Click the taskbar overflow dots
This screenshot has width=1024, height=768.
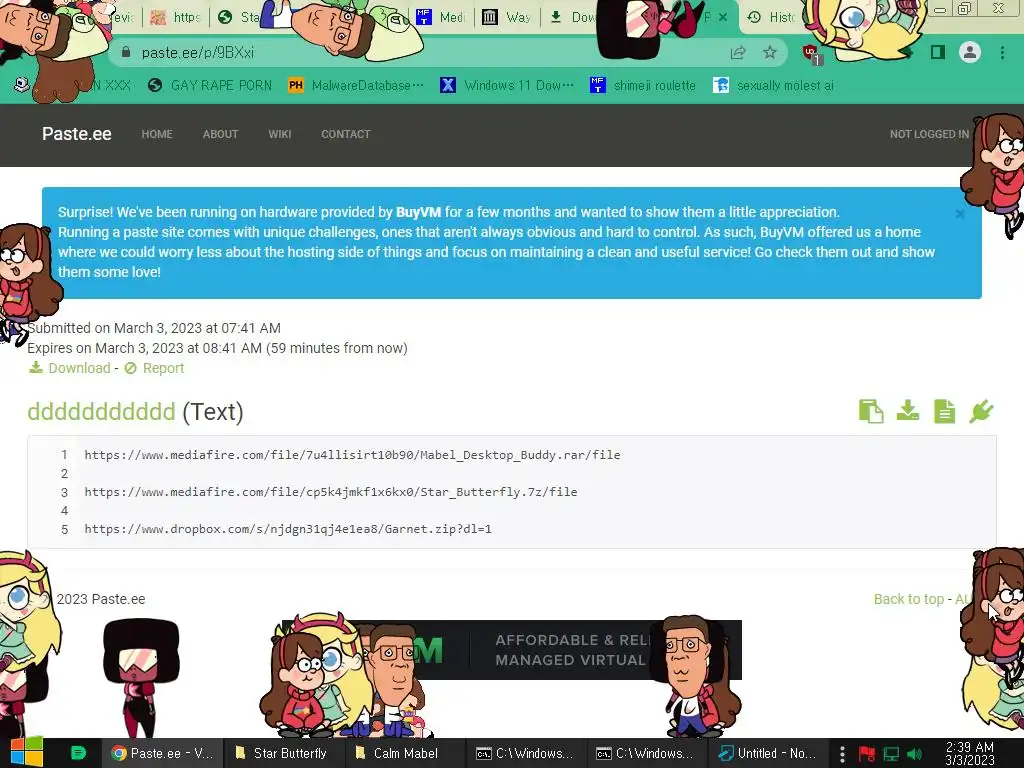coord(842,754)
